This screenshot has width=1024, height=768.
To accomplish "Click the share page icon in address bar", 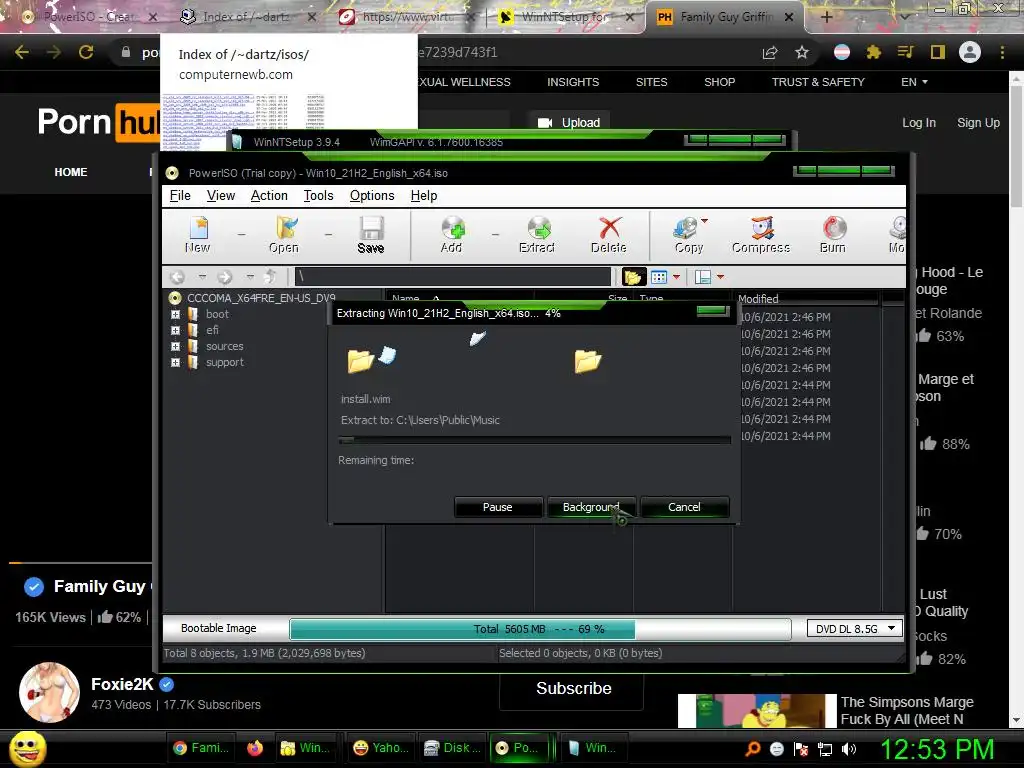I will [x=770, y=52].
